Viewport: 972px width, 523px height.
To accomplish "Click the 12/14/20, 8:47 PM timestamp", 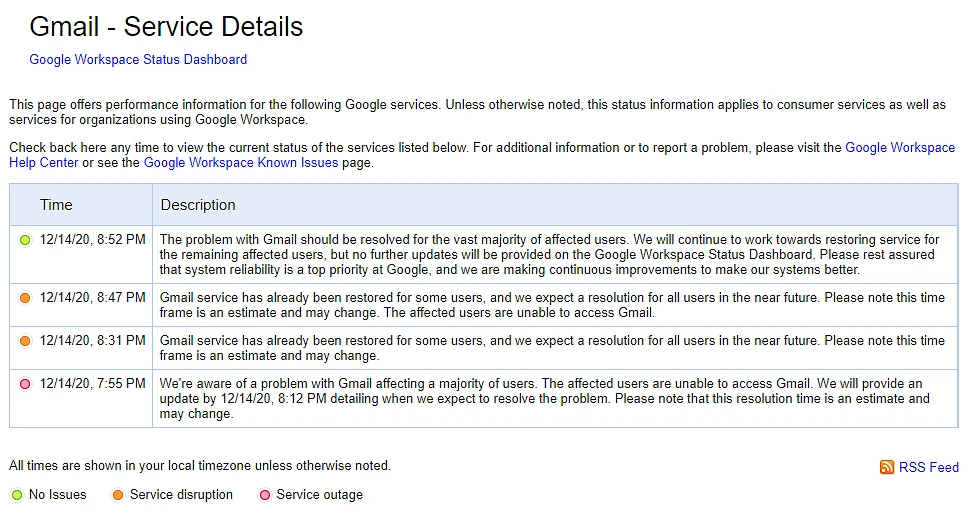I will point(92,298).
